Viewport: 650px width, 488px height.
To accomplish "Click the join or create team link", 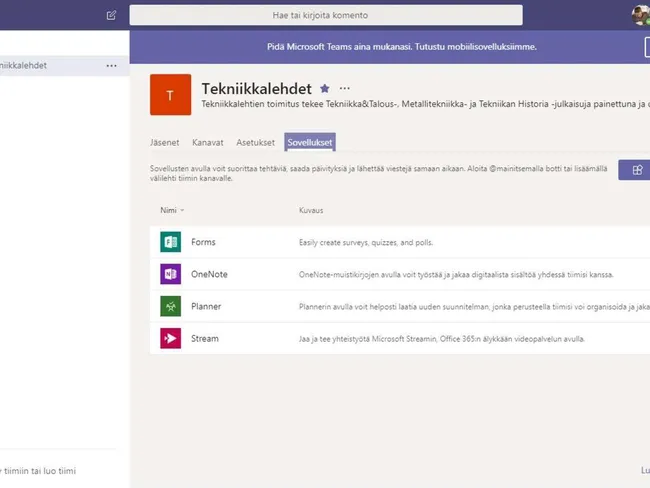I will pyautogui.click(x=40, y=470).
